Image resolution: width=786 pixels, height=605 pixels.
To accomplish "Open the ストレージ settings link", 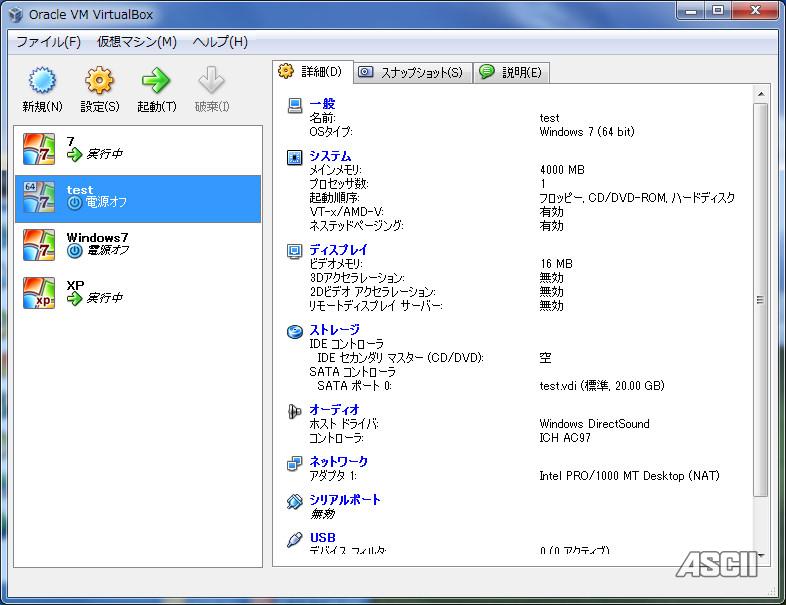I will click(334, 330).
